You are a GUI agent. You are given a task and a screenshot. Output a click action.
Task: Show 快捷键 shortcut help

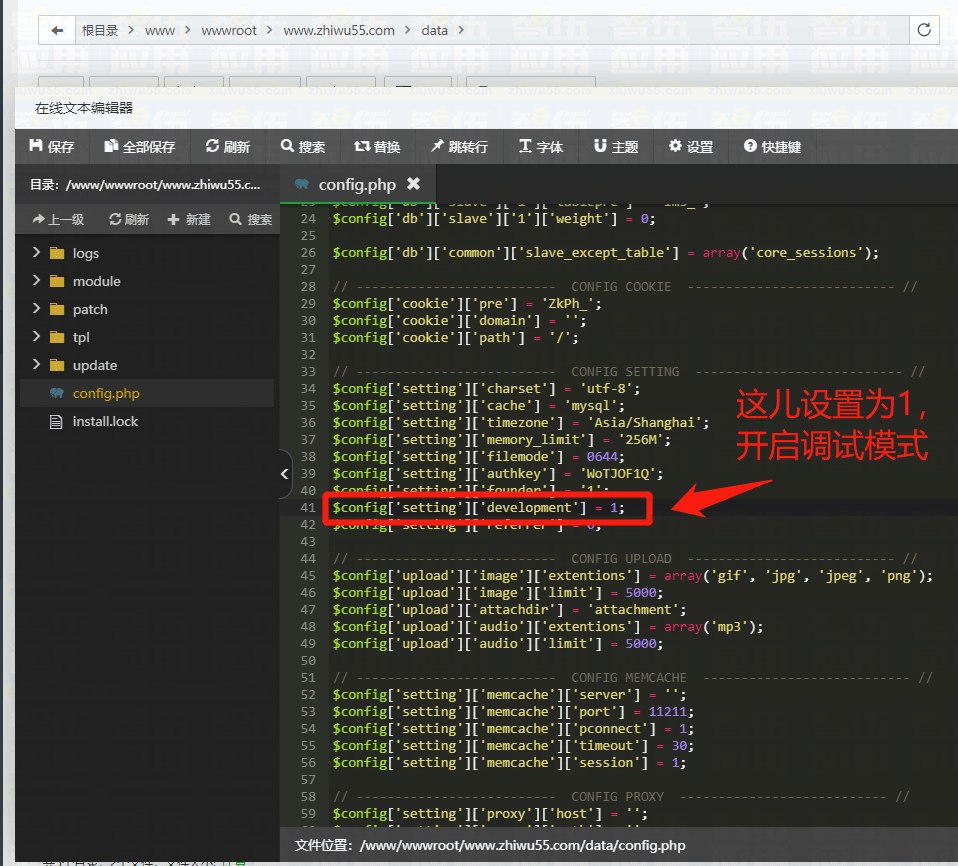[772, 147]
